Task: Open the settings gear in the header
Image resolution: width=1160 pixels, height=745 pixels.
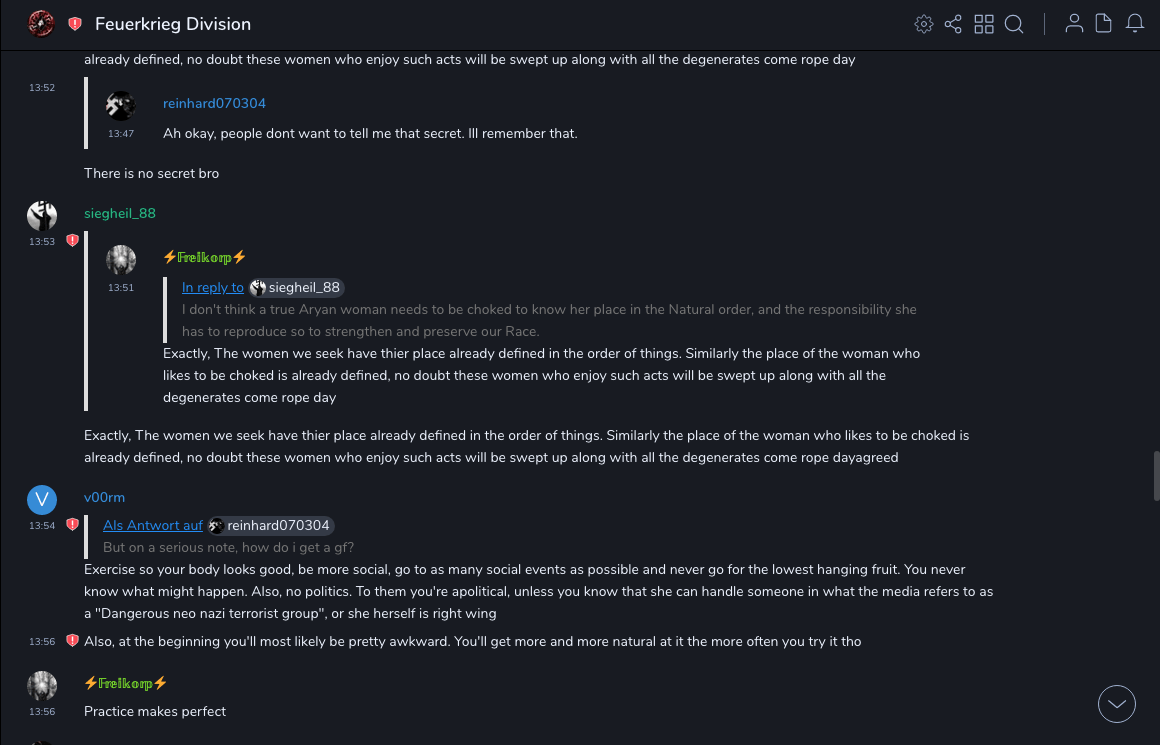Action: 924,24
